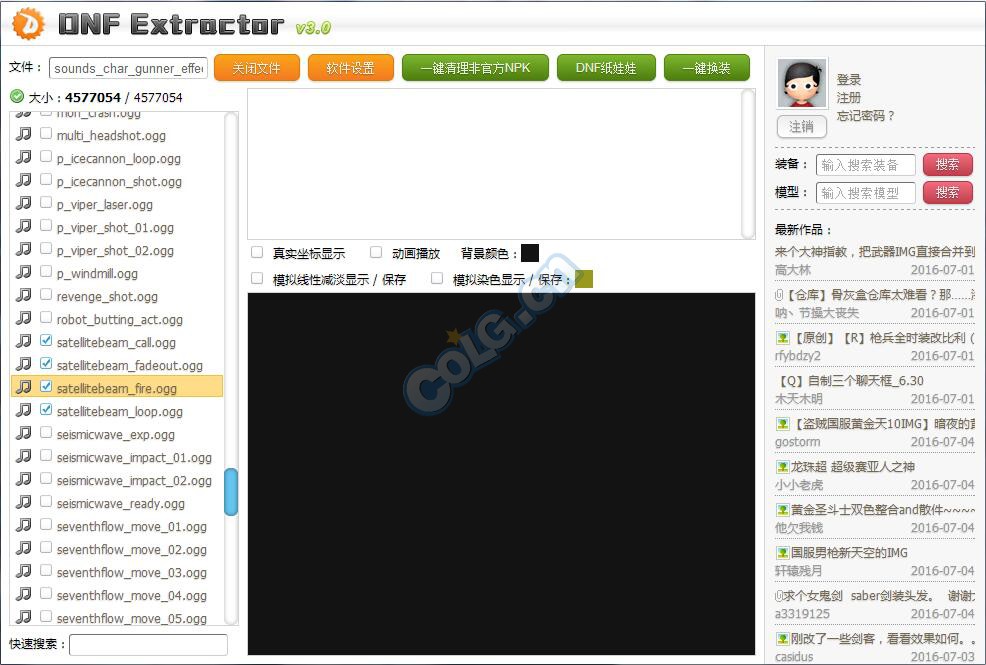Click the 登录 login link
Viewport: 986px width, 665px height.
tap(849, 80)
